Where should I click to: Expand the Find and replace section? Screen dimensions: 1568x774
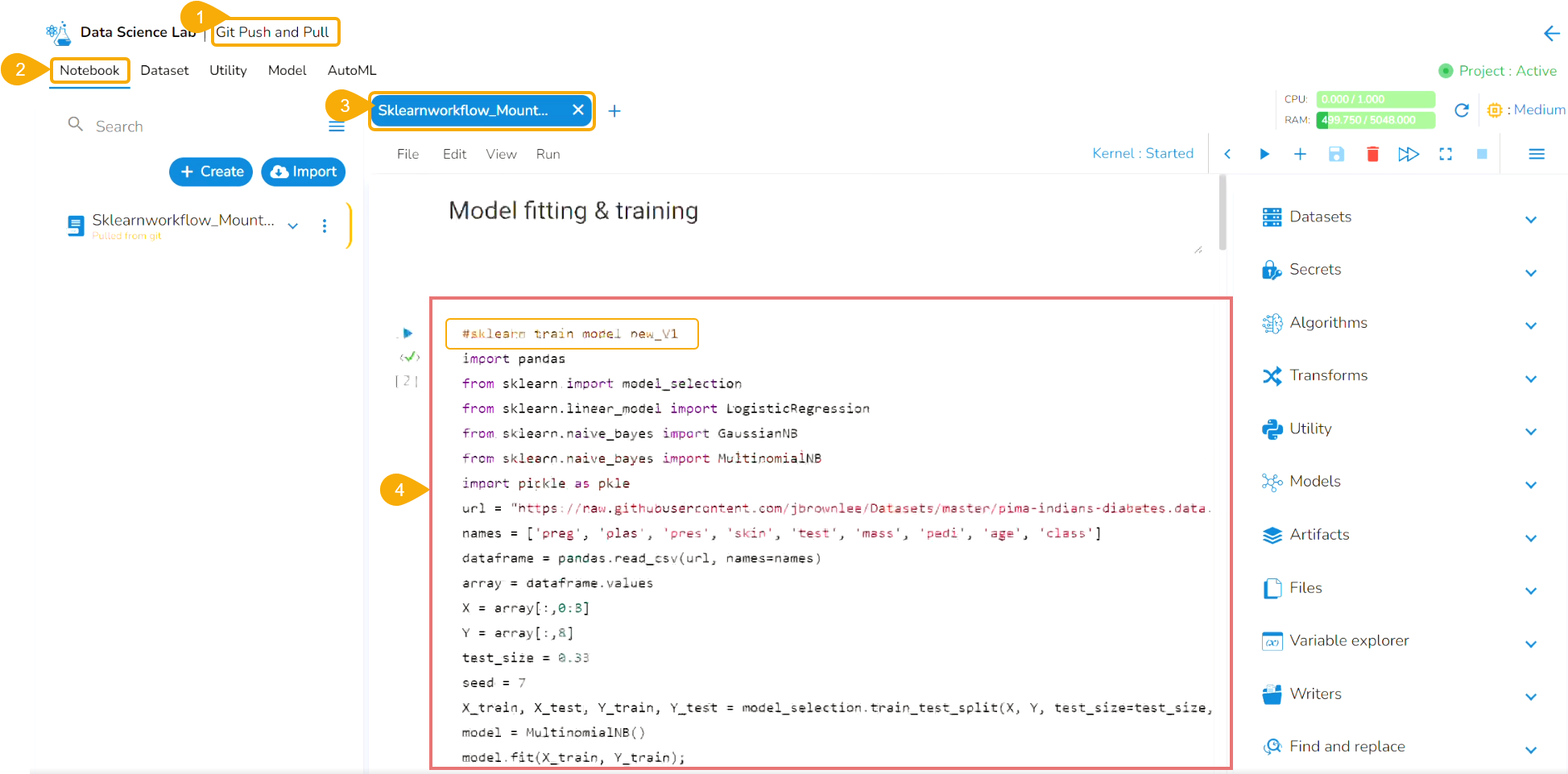(1531, 749)
